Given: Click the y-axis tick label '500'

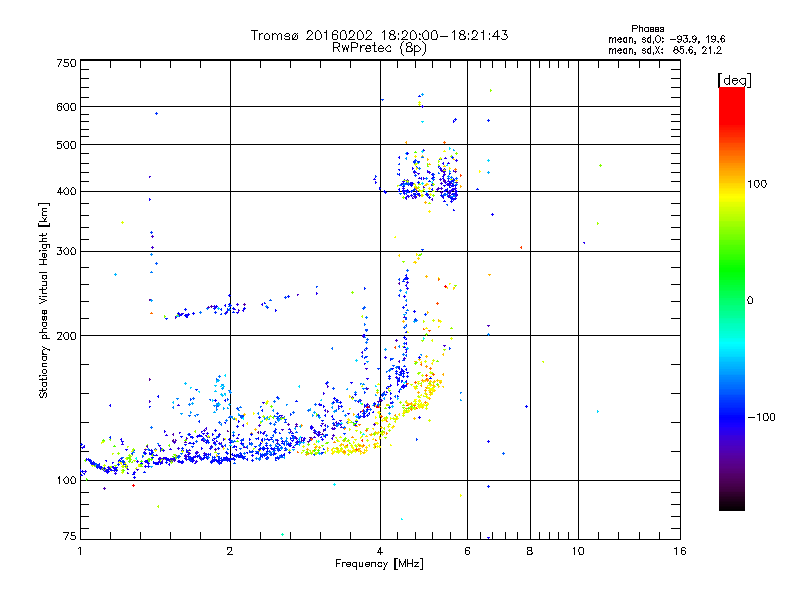Looking at the screenshot, I should point(66,145).
